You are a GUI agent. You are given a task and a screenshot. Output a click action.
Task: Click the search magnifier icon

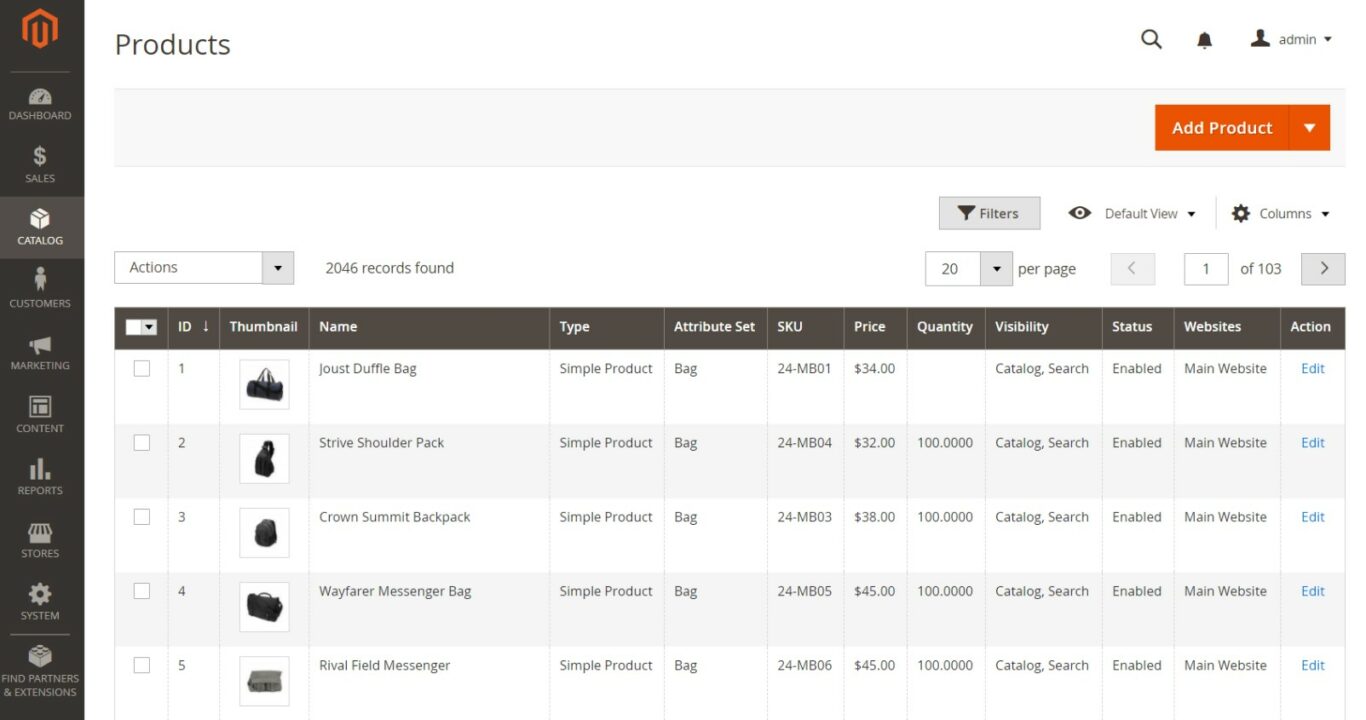(x=1152, y=39)
